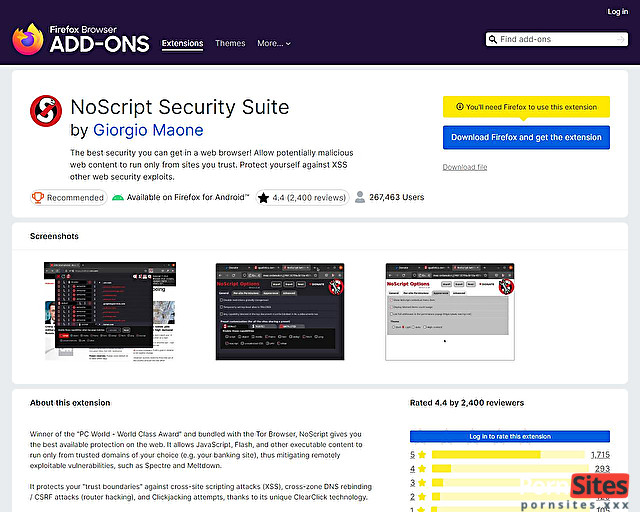Viewport: 640px width, 512px height.
Task: Click the Android availability icon
Action: click(118, 198)
